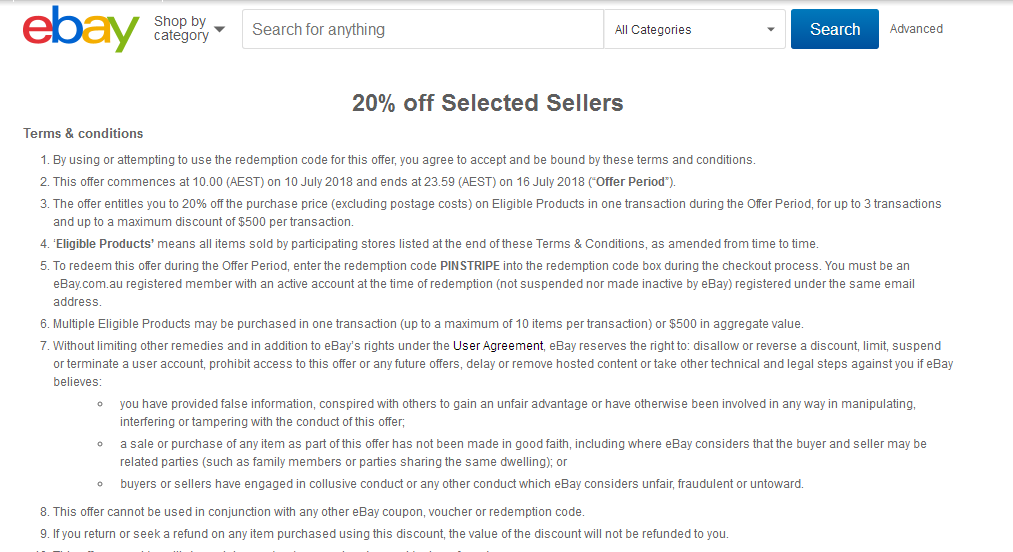Expand the All Categories dropdown
Image resolution: width=1013 pixels, height=552 pixels.
[x=694, y=29]
